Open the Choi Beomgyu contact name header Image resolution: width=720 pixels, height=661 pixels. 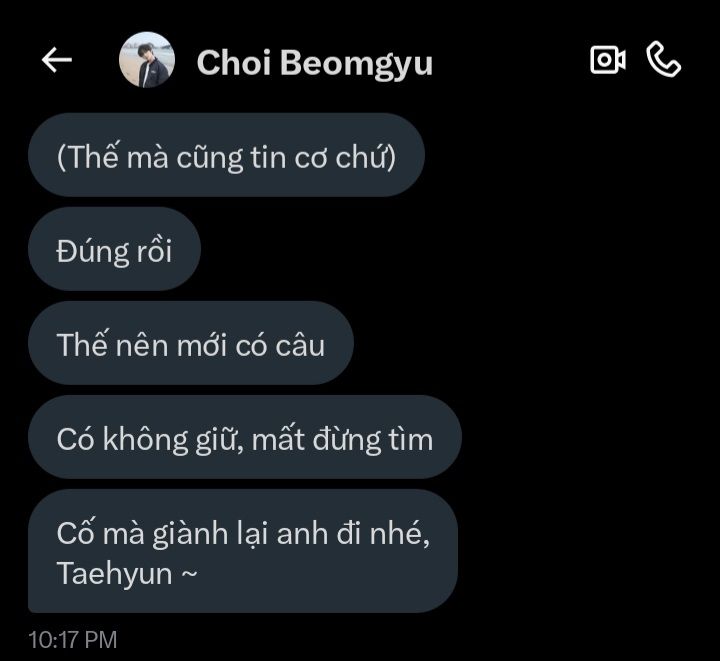pos(315,62)
